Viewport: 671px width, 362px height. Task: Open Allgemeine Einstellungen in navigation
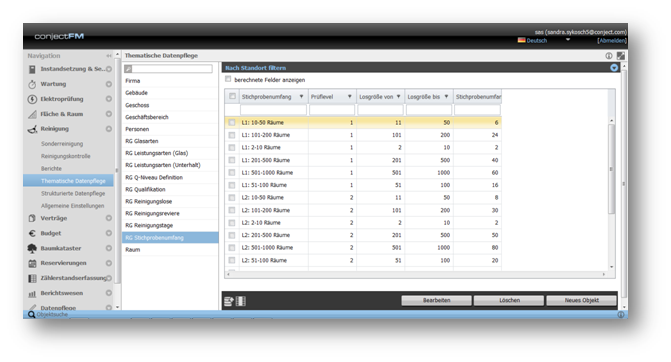[72, 206]
